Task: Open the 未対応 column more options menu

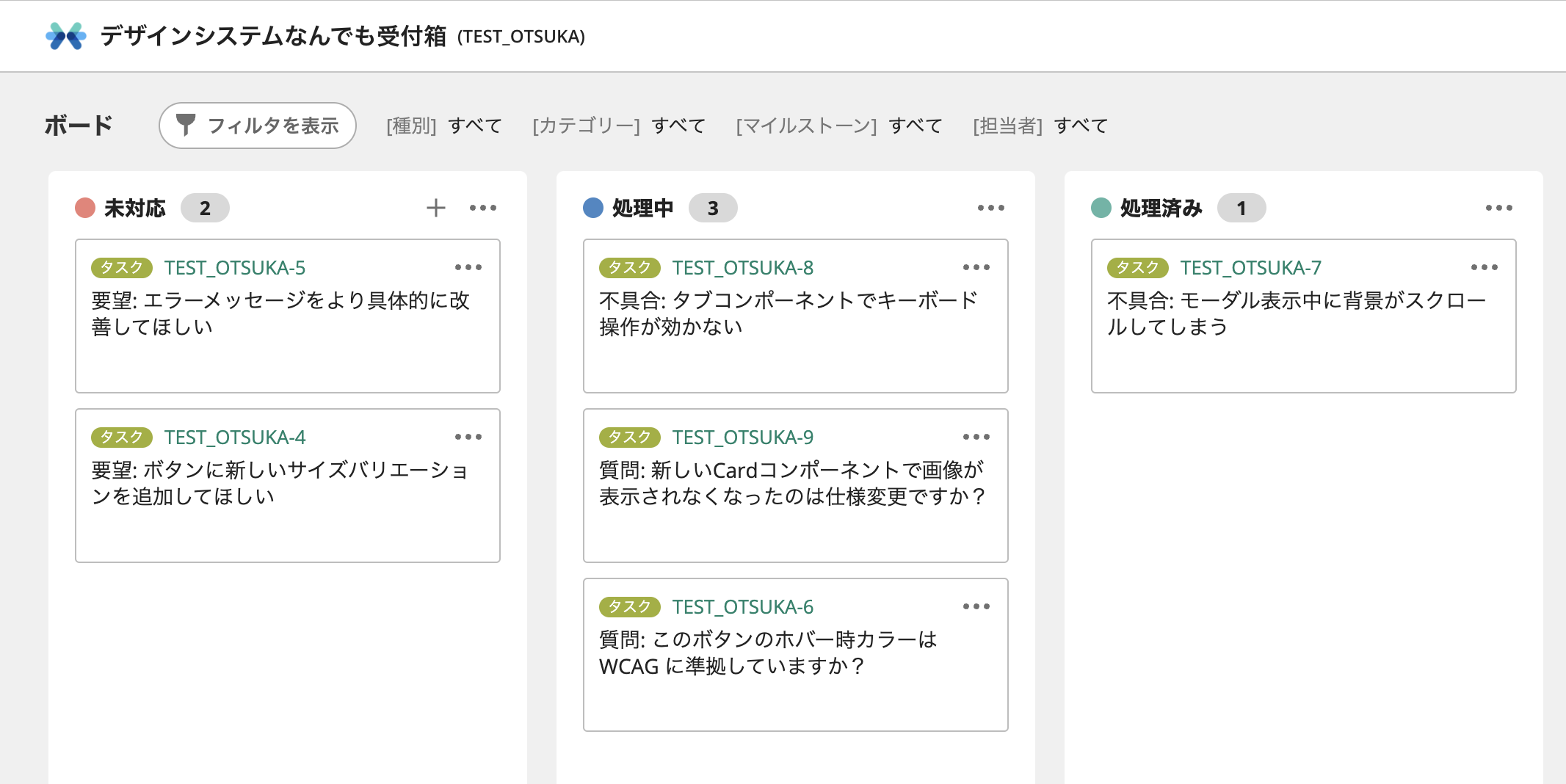Action: click(482, 208)
